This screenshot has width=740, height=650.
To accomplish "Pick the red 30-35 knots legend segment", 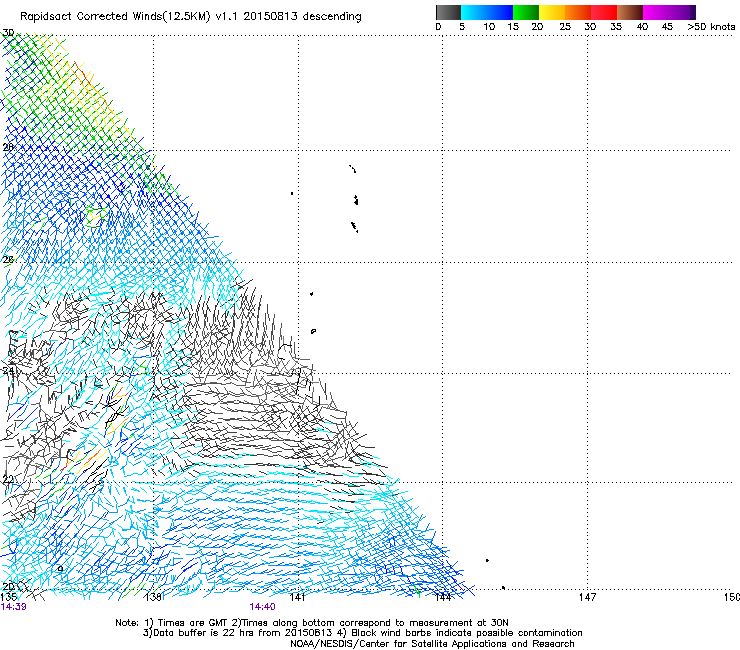I will pyautogui.click(x=604, y=12).
